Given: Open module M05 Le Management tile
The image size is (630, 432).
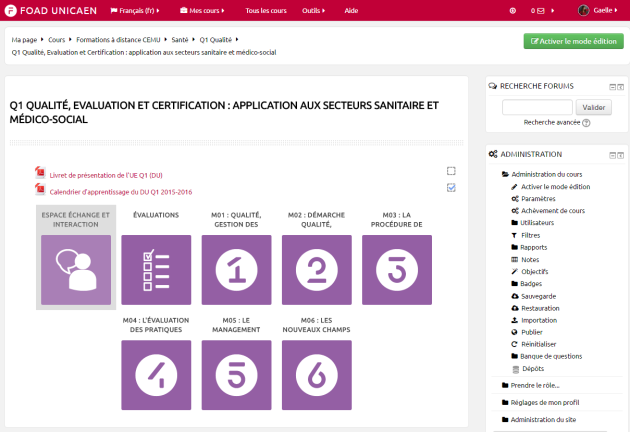Looking at the screenshot, I should pyautogui.click(x=236, y=374).
